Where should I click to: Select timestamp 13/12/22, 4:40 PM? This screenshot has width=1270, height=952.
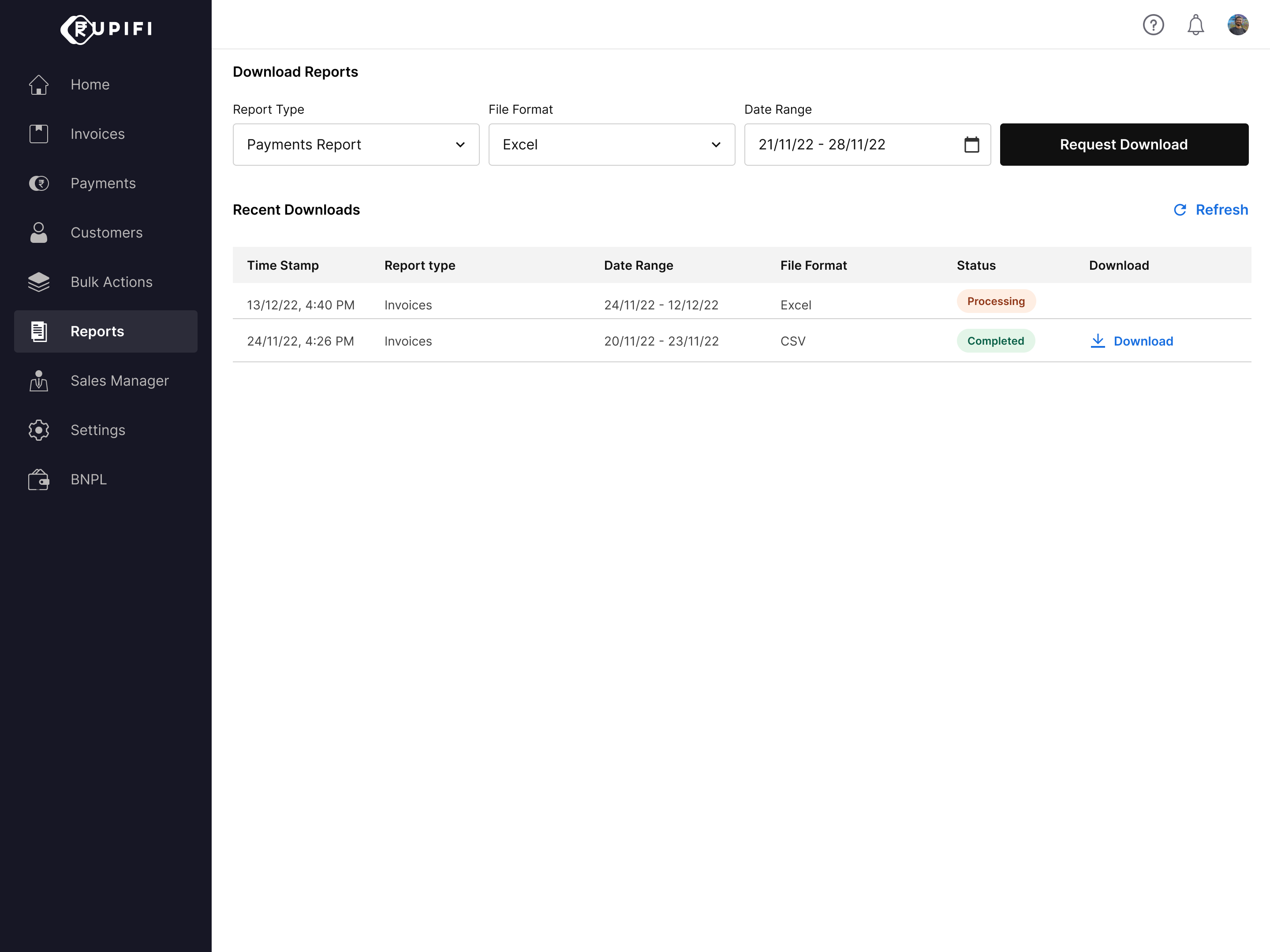click(301, 305)
